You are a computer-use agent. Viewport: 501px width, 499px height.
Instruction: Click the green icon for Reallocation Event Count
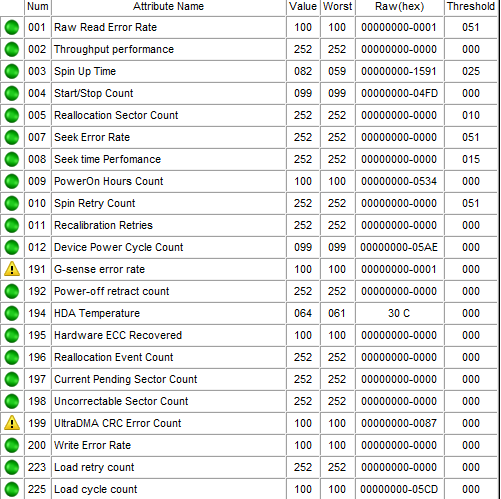(12, 357)
